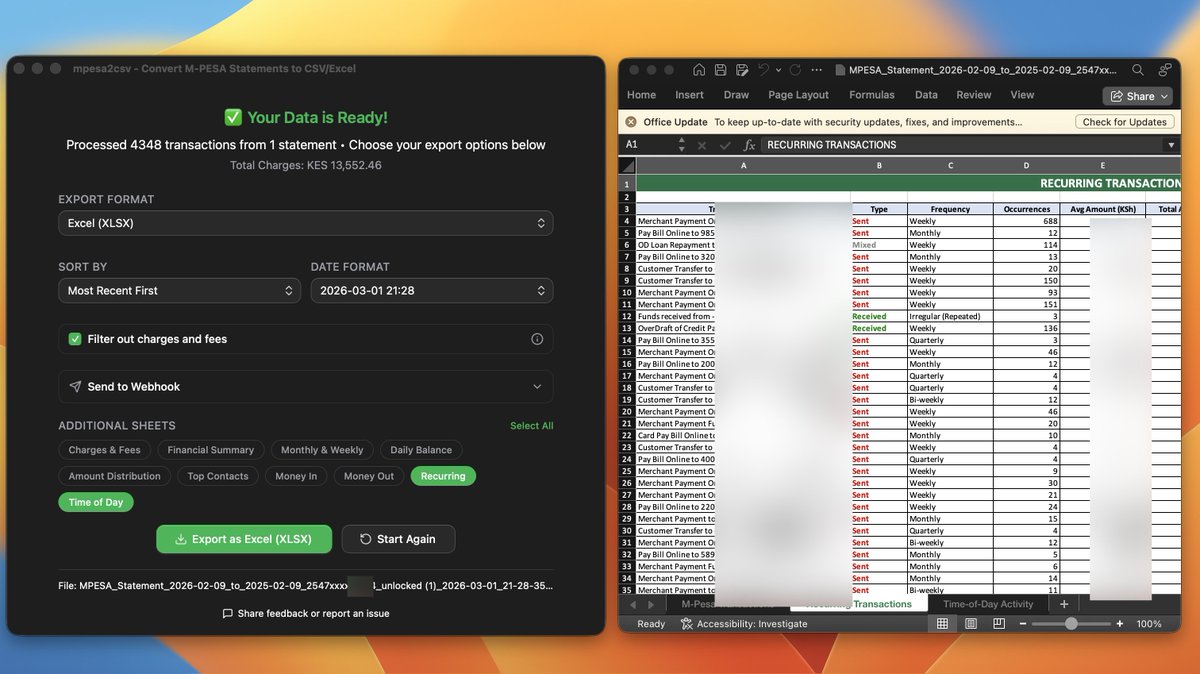Click the Undo arrow in Excel toolbar

point(763,70)
